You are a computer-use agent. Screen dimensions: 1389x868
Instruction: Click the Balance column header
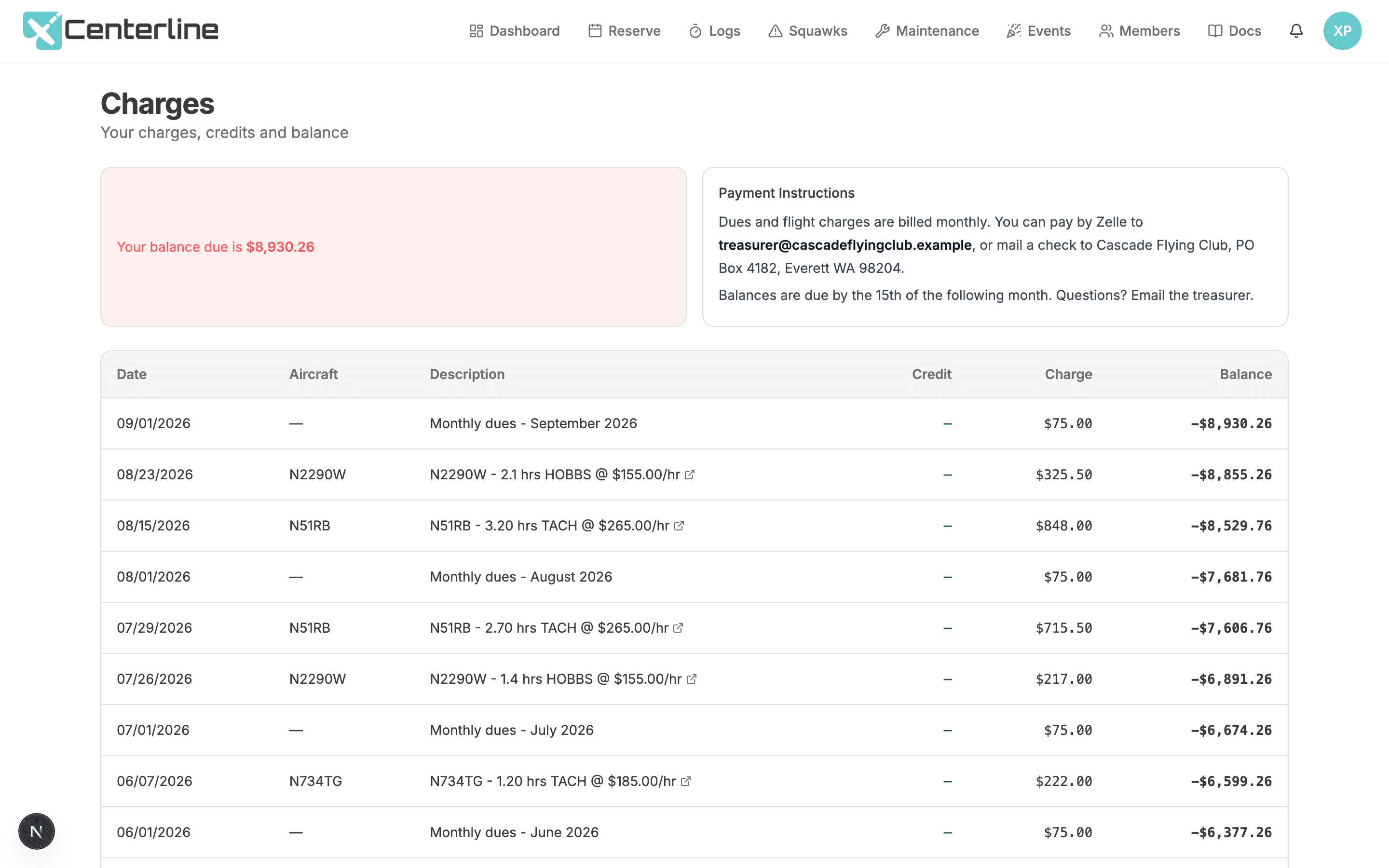click(1245, 374)
